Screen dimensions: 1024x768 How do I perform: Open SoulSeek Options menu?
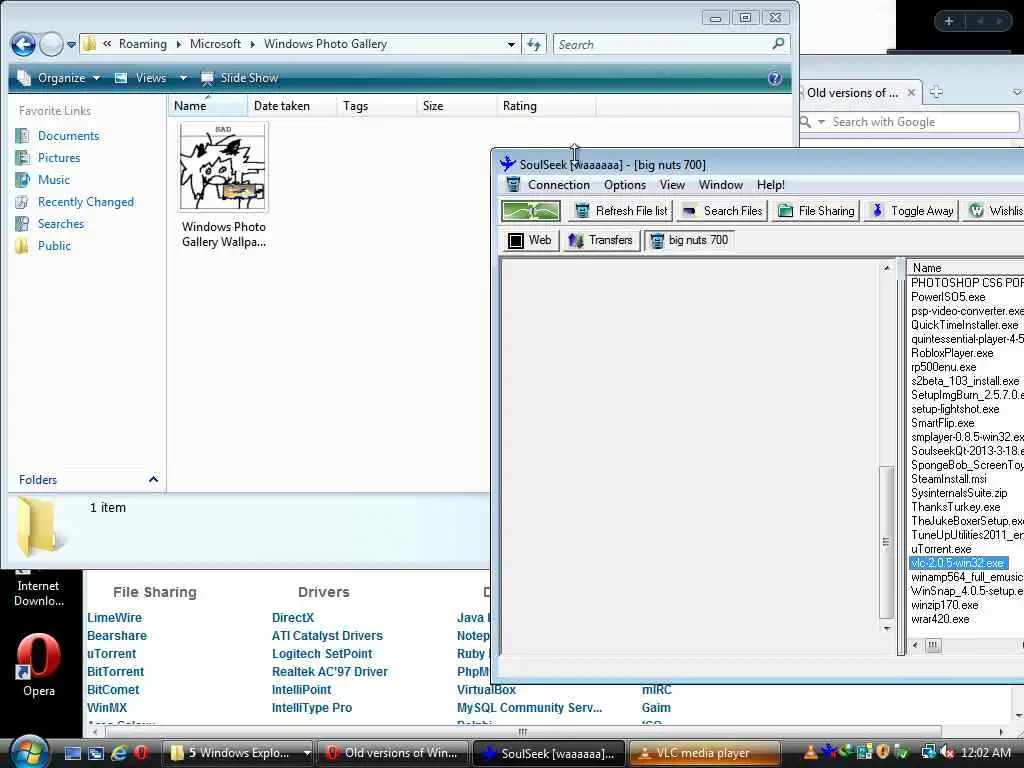(624, 185)
